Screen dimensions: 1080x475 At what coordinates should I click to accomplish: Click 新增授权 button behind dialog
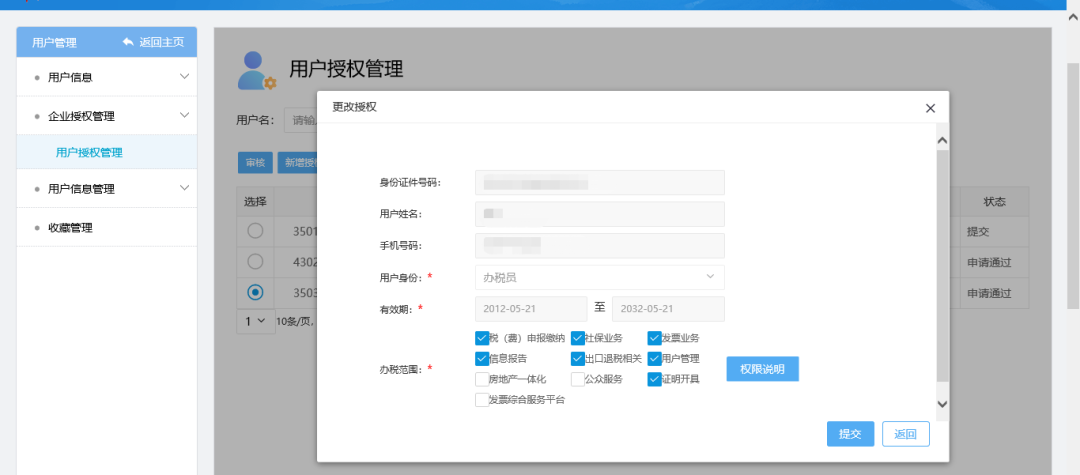tap(298, 162)
